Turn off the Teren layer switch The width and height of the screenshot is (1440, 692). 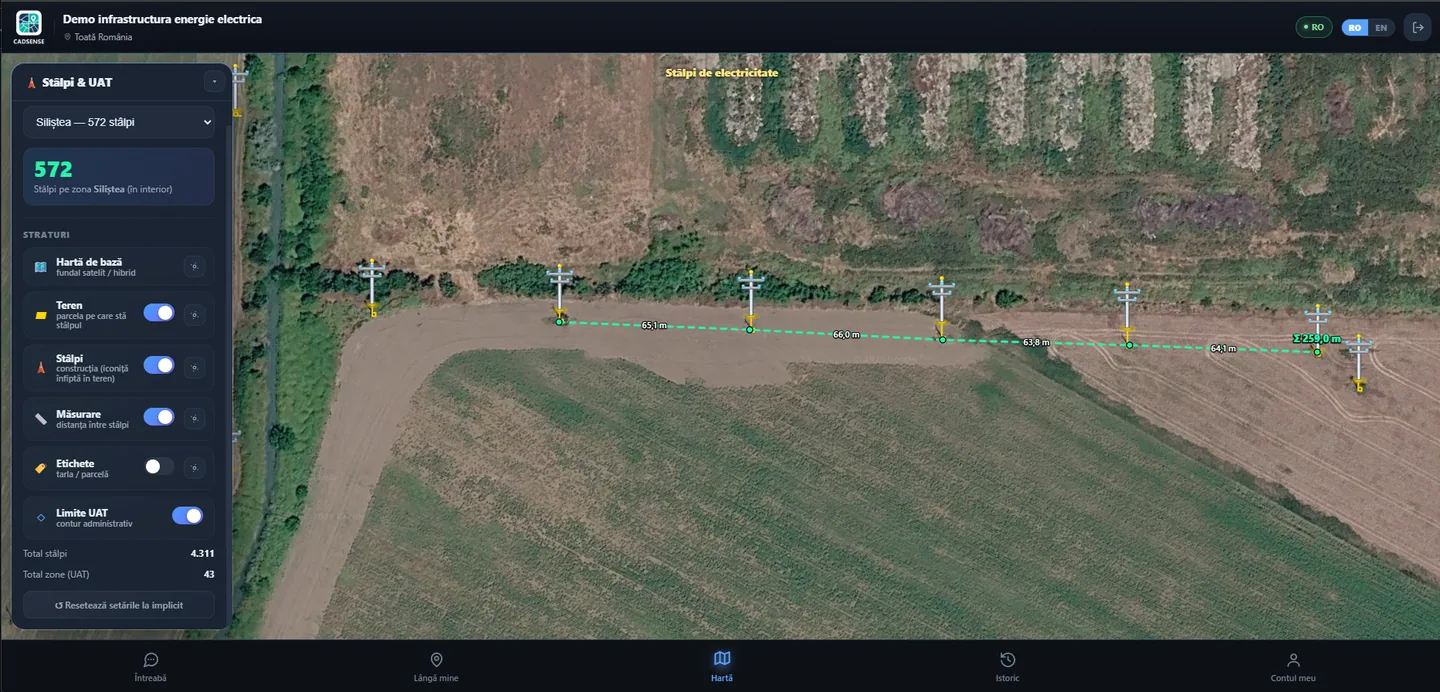pyautogui.click(x=159, y=313)
